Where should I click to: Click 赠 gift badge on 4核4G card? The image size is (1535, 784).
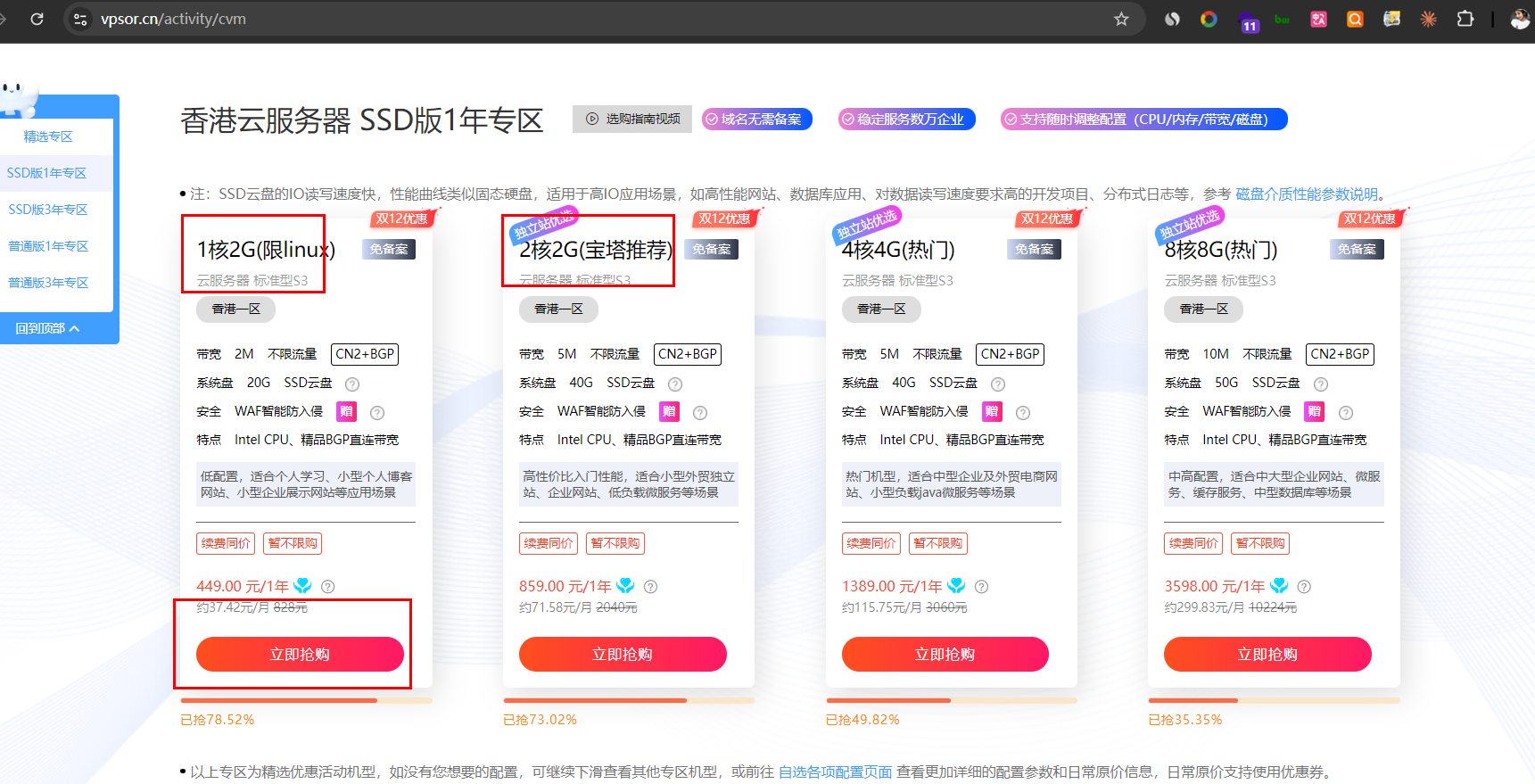coord(991,411)
